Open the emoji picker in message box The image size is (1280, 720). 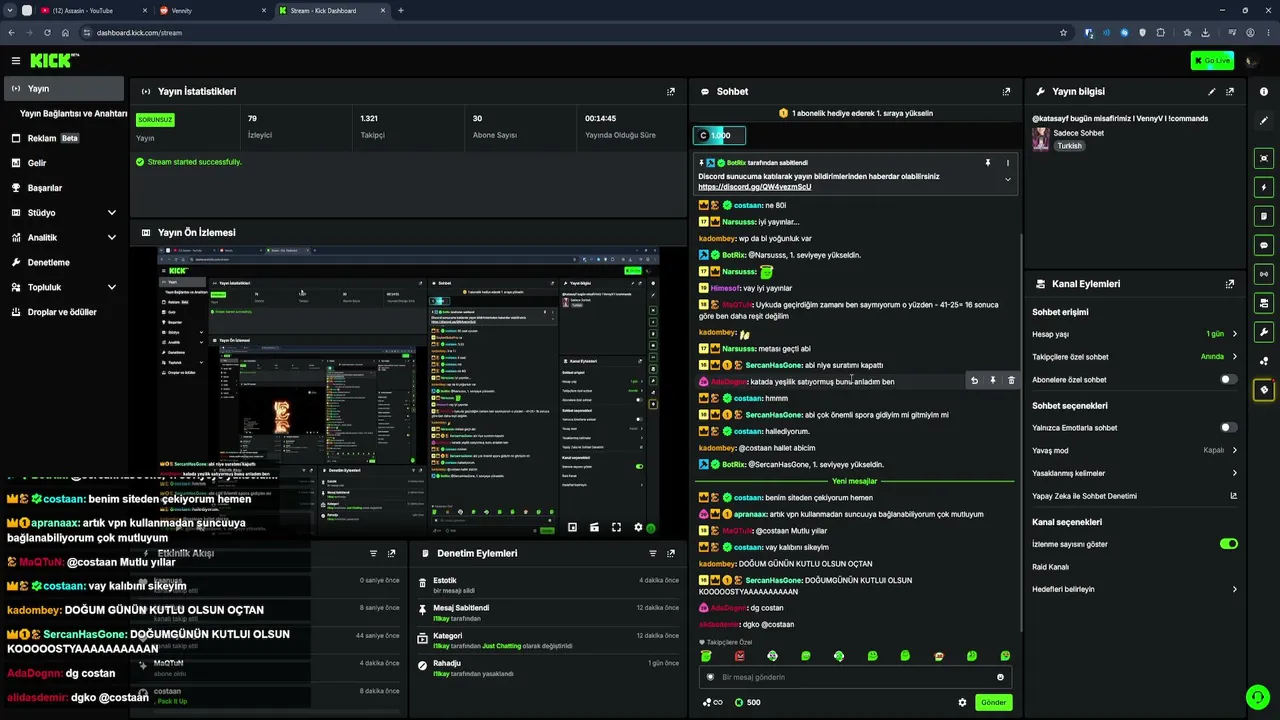(x=1000, y=677)
